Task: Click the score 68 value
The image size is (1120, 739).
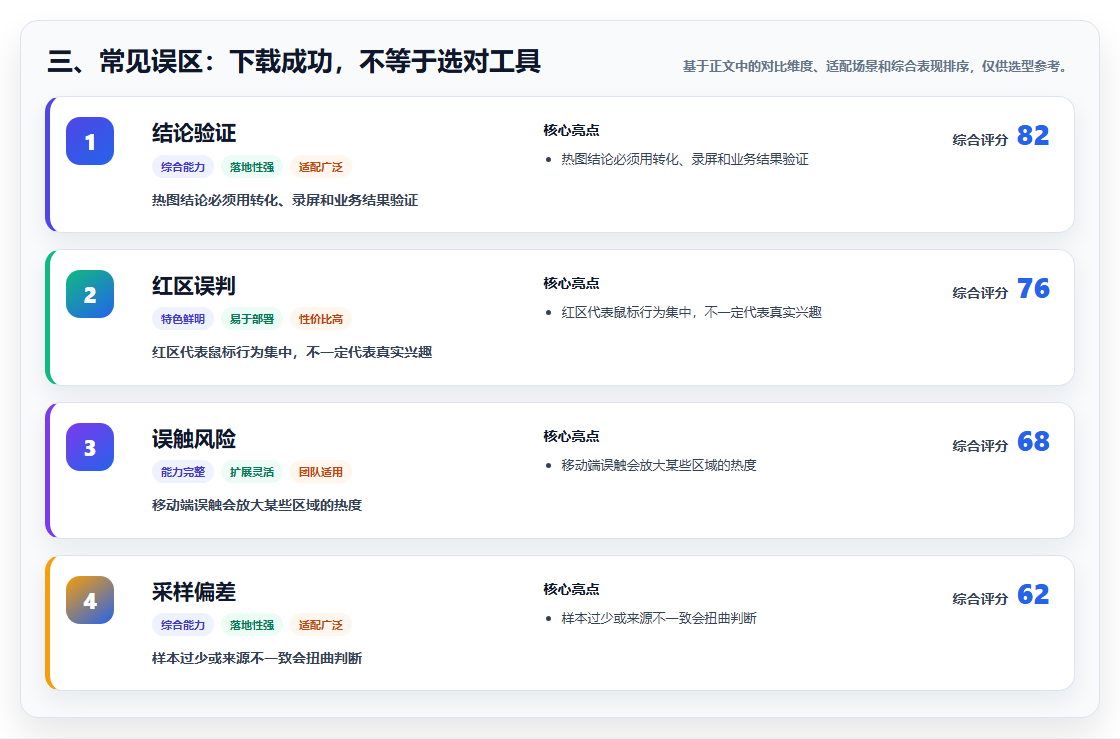Action: click(x=1033, y=441)
